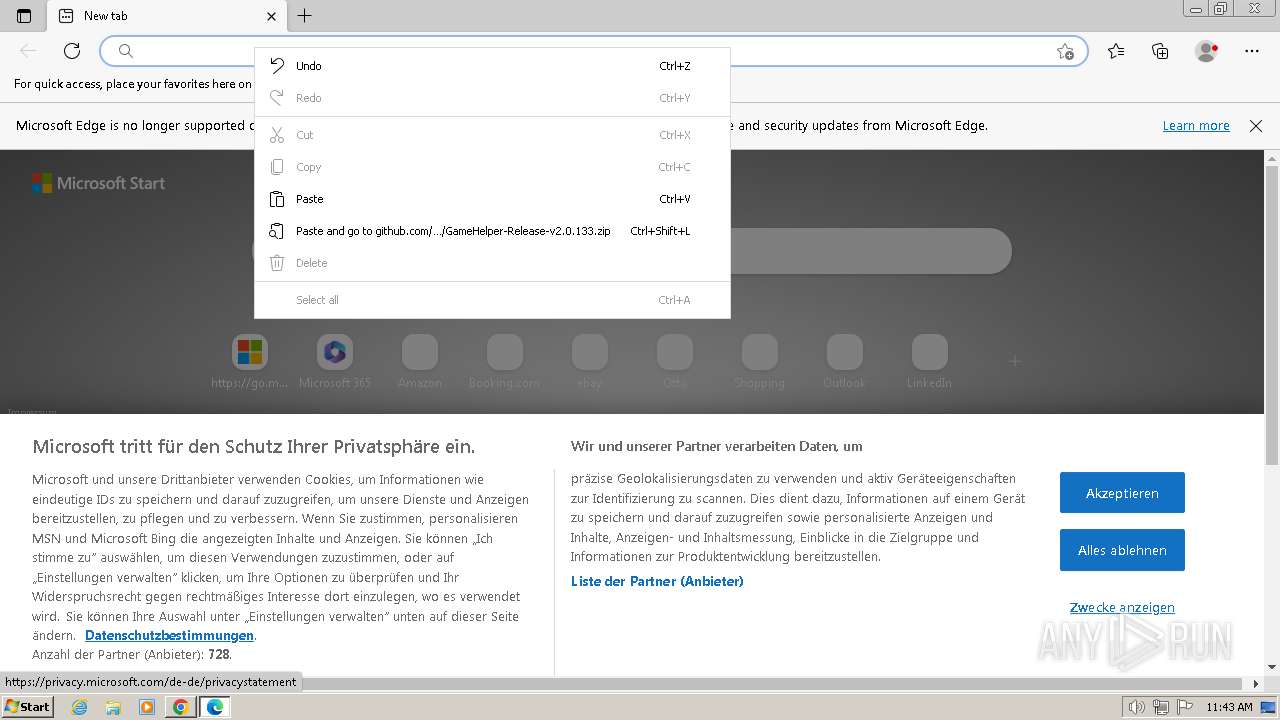The width and height of the screenshot is (1280, 720).
Task: Close the New tab tab
Action: [x=271, y=16]
